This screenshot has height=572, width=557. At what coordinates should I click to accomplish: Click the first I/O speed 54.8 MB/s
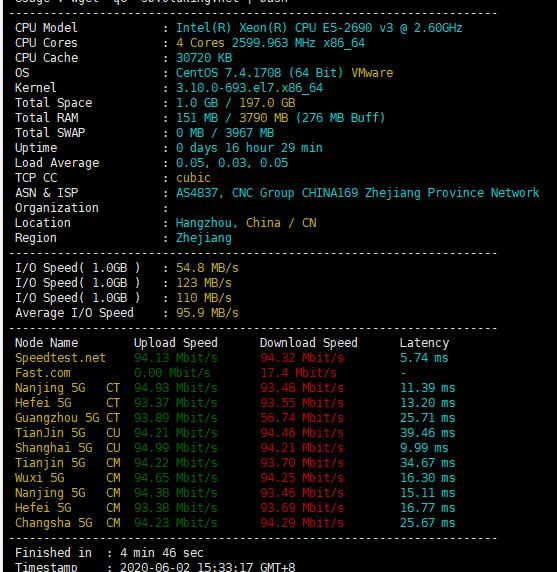click(x=207, y=268)
